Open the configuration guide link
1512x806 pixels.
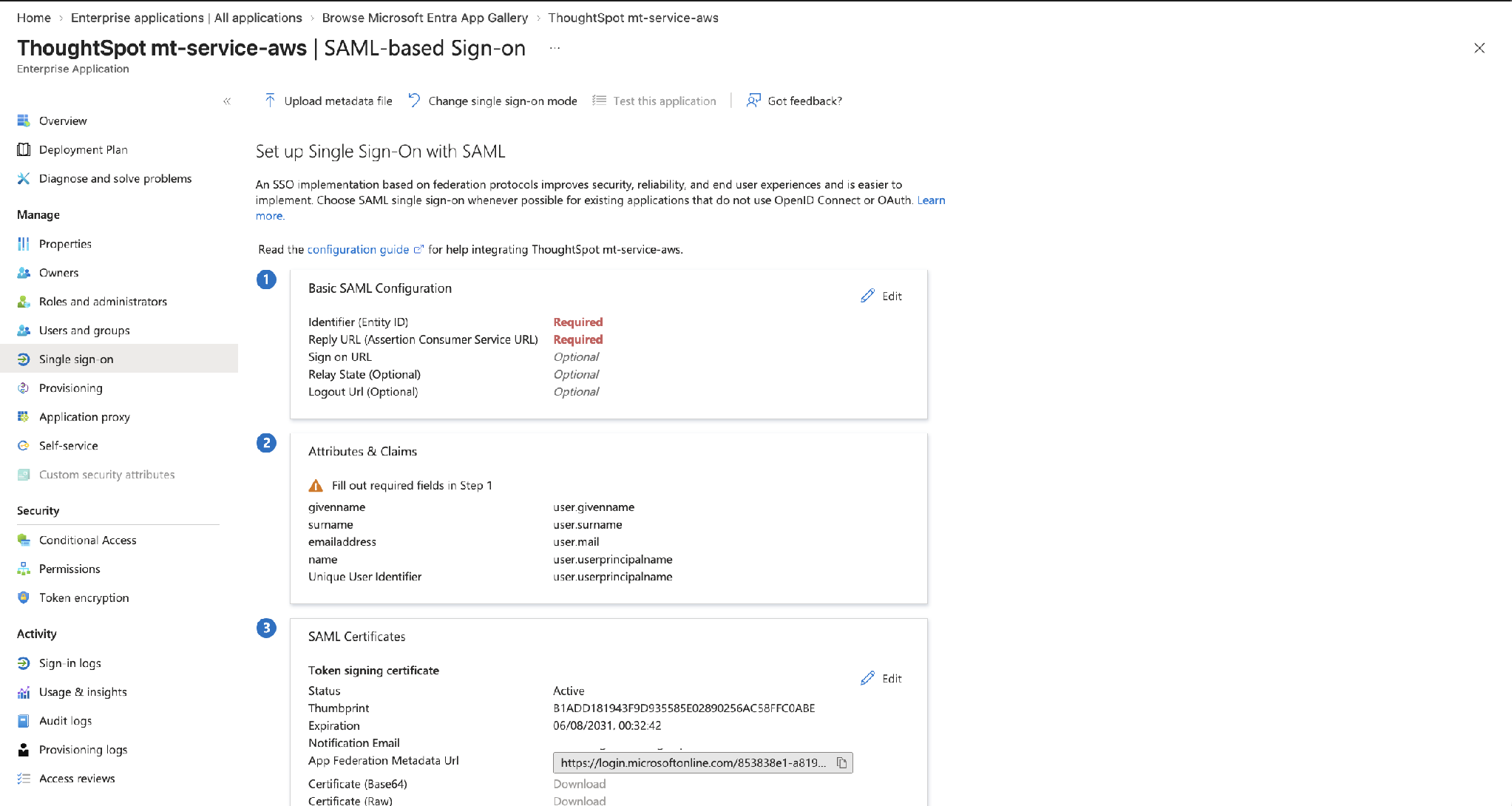click(x=359, y=249)
